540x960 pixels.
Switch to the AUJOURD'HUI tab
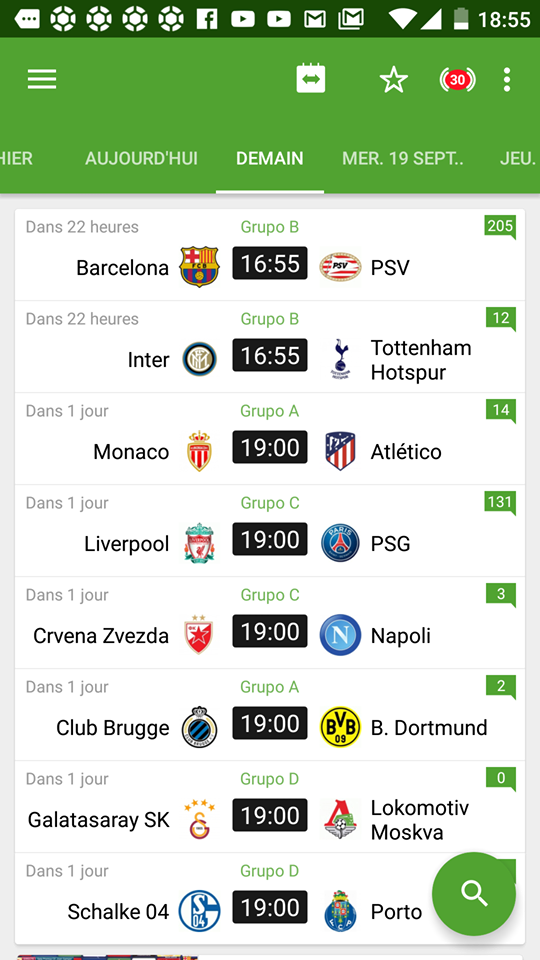(141, 159)
